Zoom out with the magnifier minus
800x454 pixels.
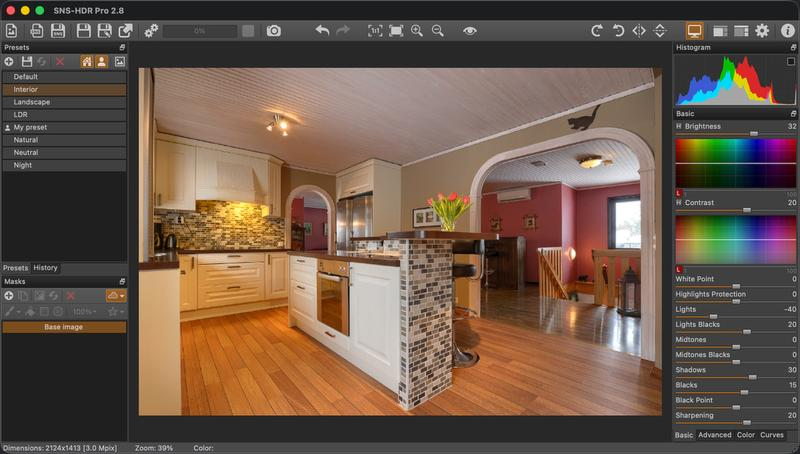tap(438, 31)
